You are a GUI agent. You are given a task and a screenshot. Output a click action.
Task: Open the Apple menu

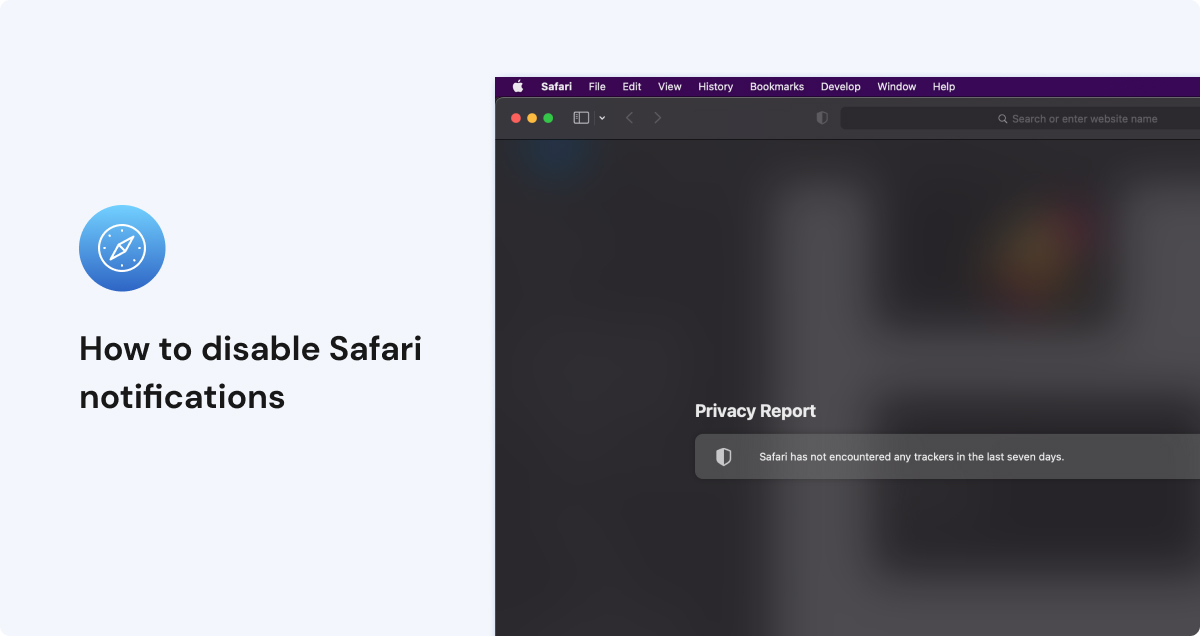[518, 87]
